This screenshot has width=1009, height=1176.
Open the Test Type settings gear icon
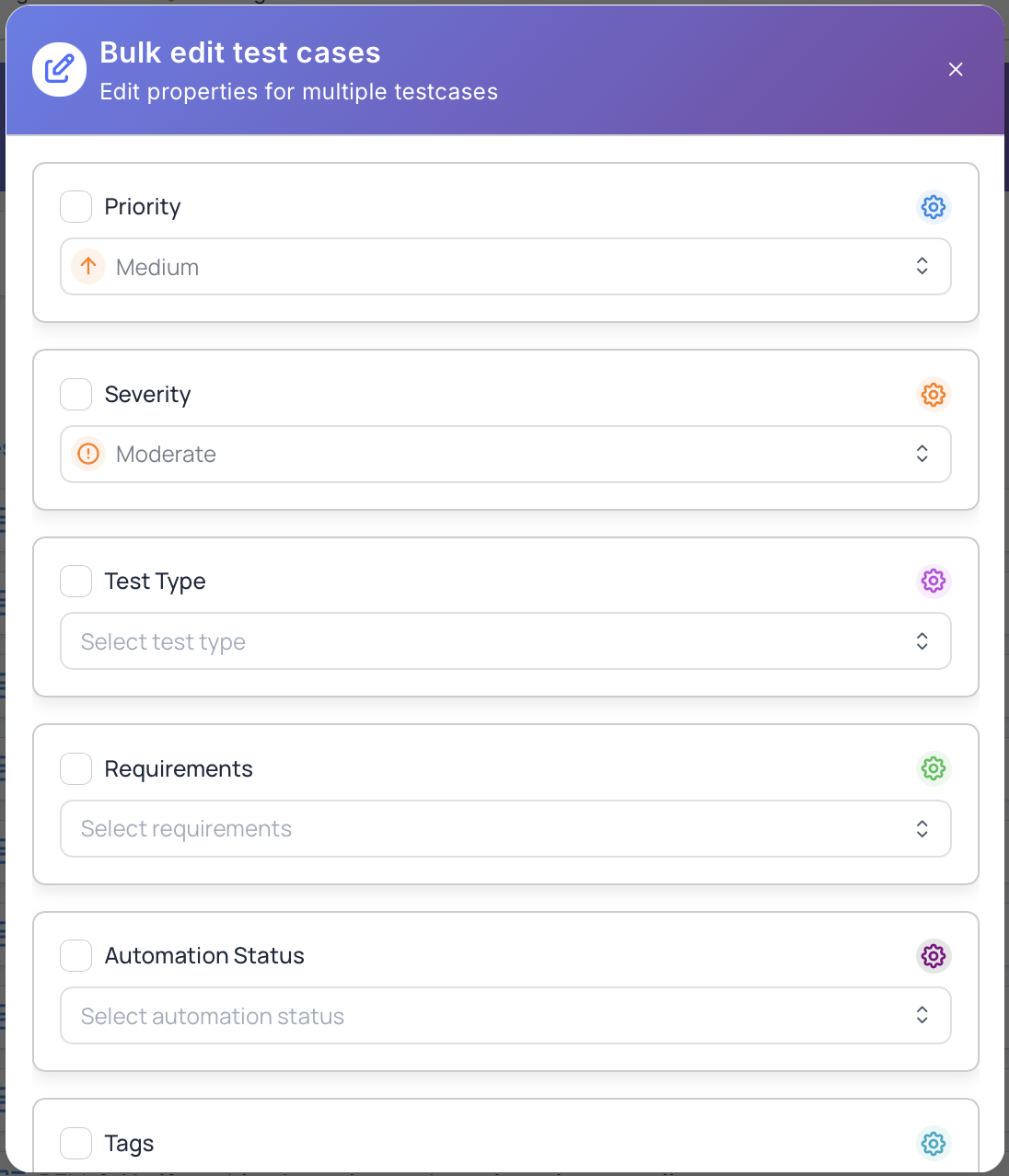tap(933, 581)
